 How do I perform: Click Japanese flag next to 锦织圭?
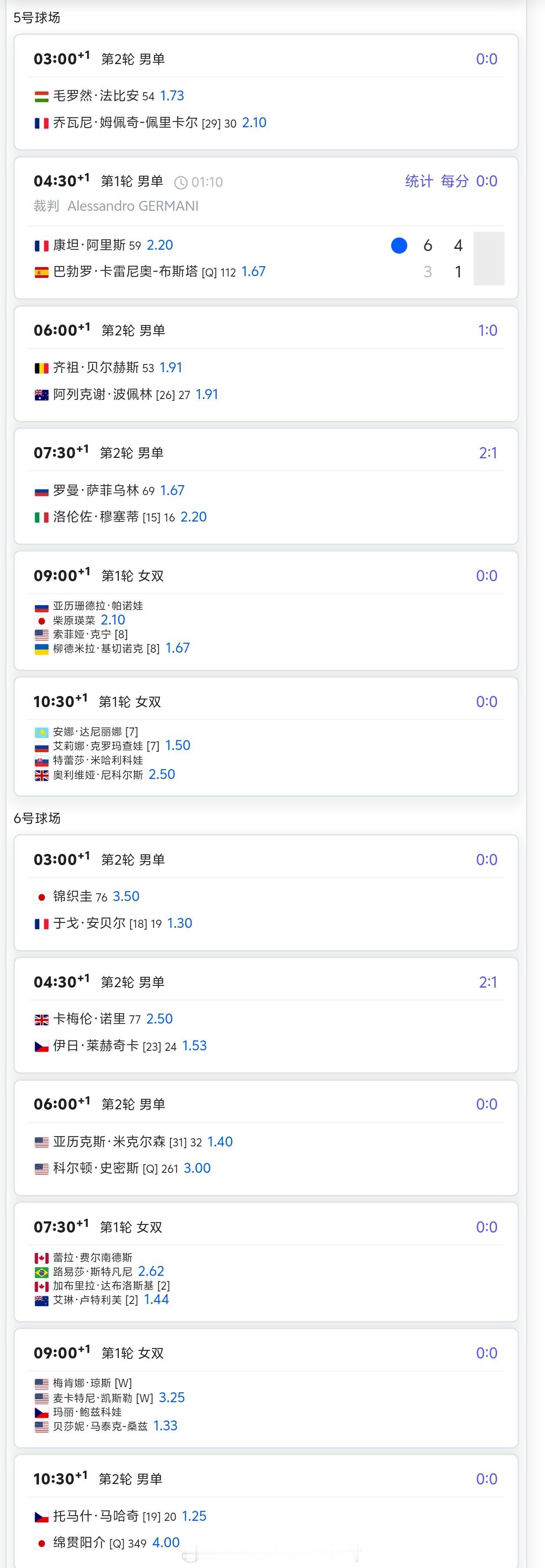(42, 897)
